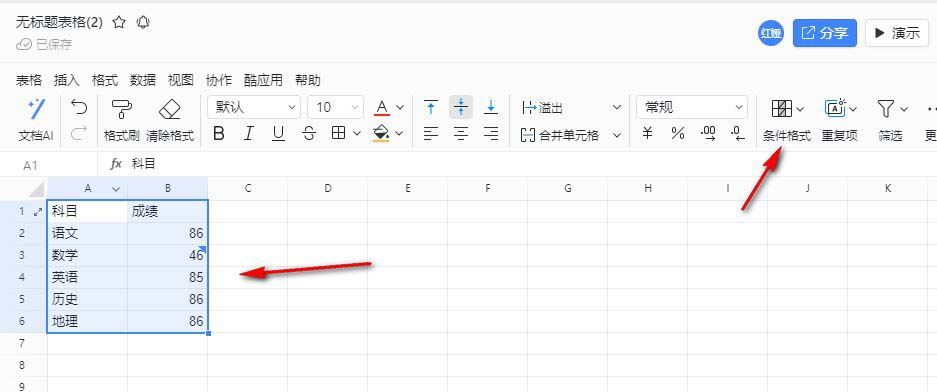Select cell containing 成绩
Viewport: 937px width, 392px height.
168,211
